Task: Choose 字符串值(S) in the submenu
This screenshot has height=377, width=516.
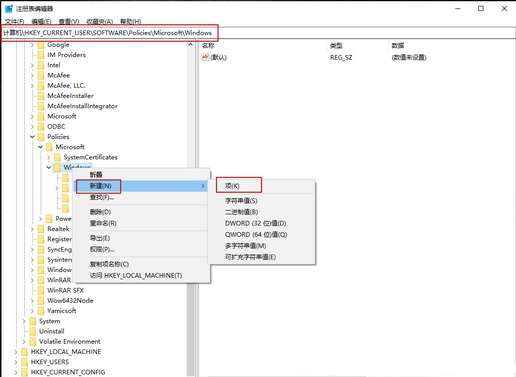Action: 262,201
